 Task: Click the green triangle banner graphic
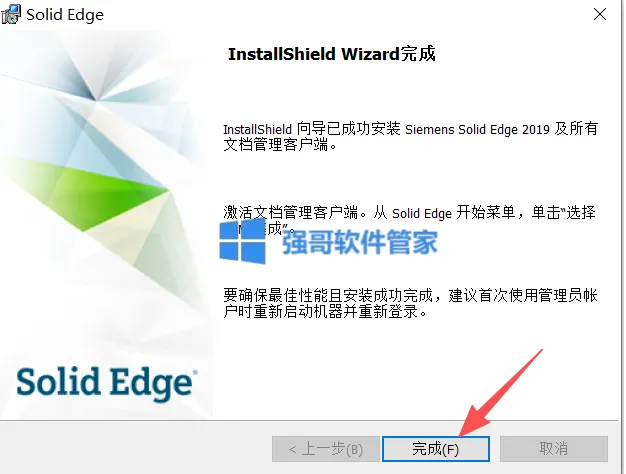(86, 192)
